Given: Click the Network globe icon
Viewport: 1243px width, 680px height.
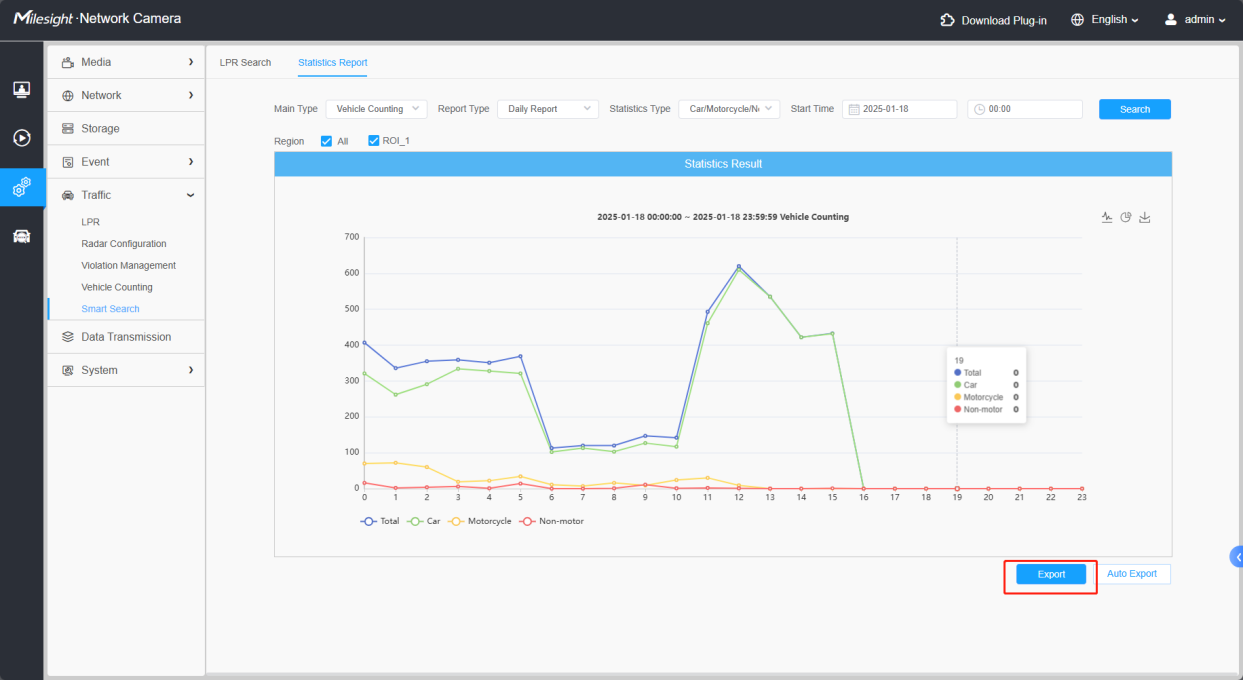Looking at the screenshot, I should coord(68,96).
